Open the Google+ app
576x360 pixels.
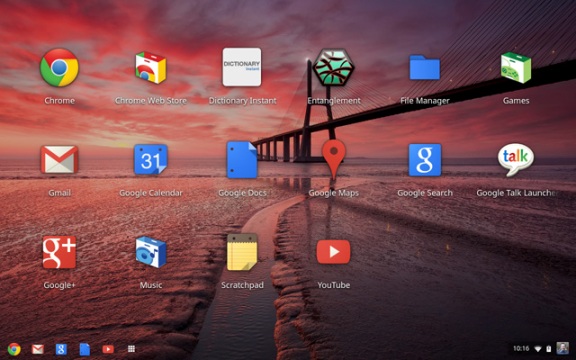59,252
